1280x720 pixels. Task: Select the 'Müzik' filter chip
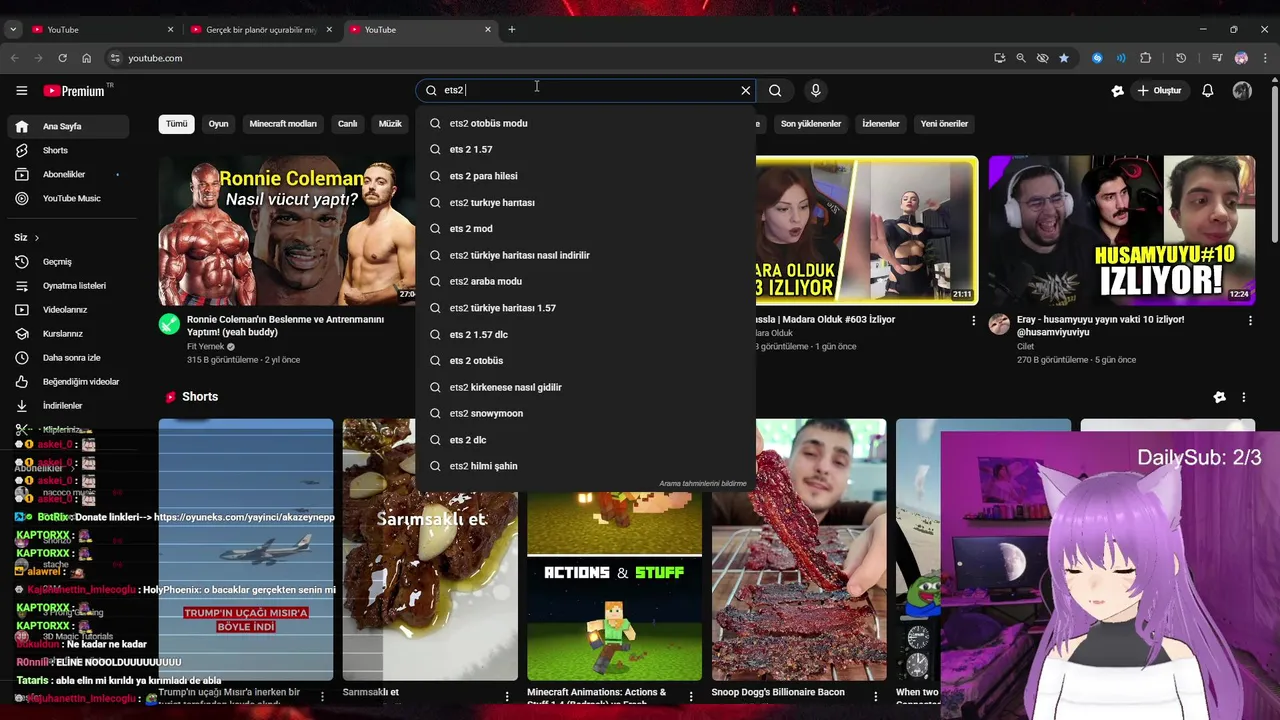(390, 124)
